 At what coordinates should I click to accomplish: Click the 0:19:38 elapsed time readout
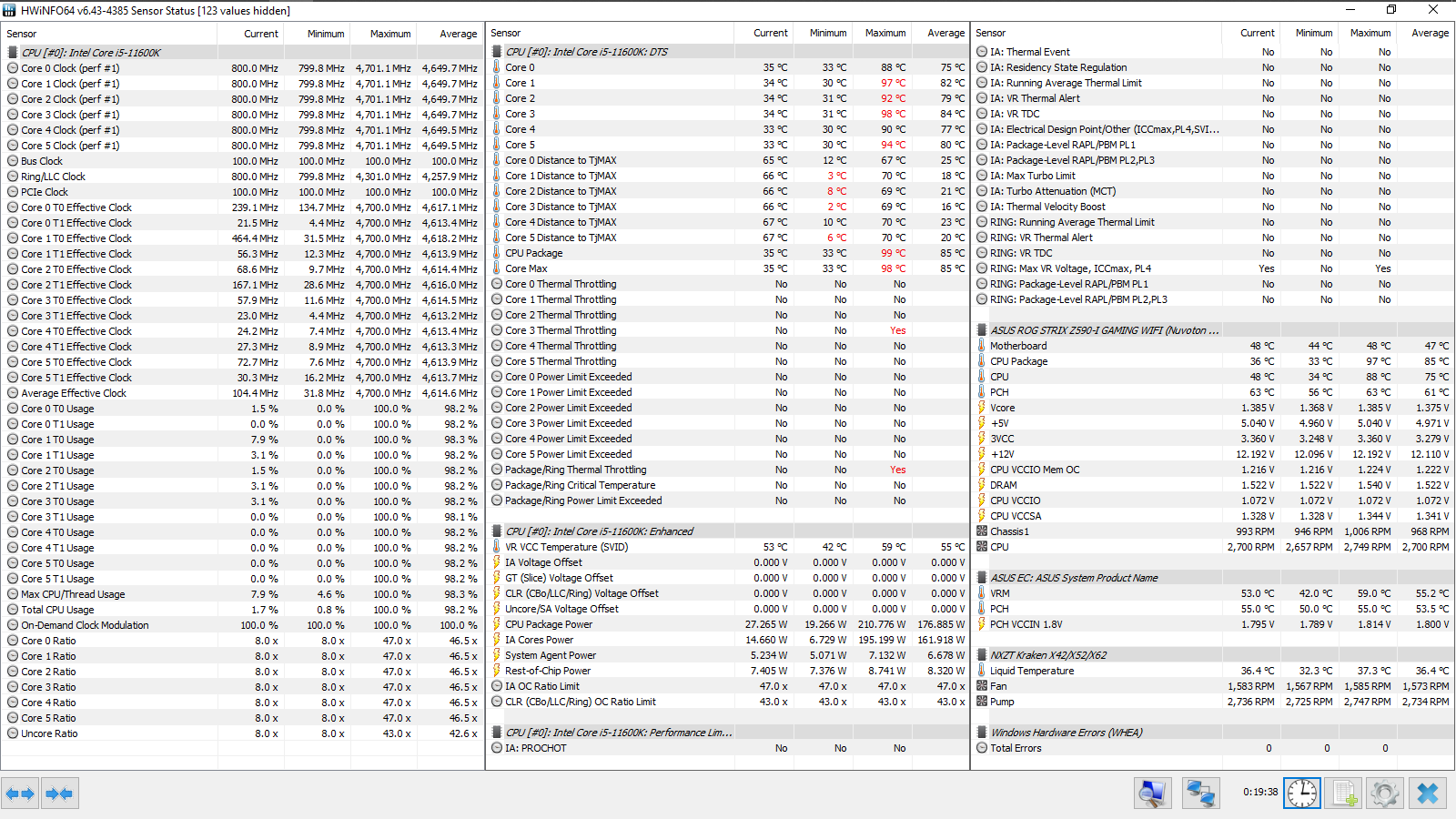[x=1260, y=792]
